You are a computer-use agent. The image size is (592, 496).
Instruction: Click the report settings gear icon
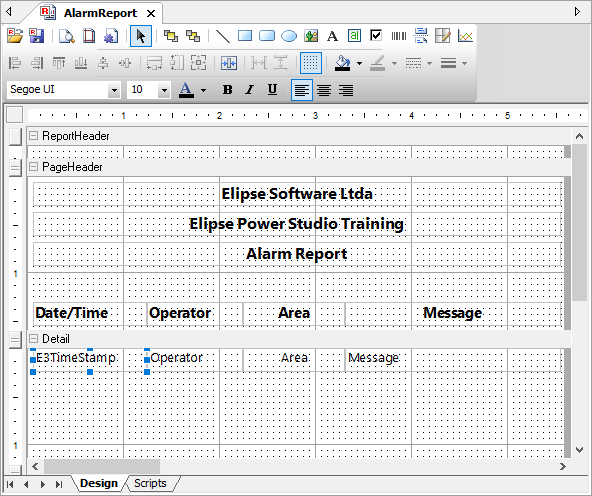[x=111, y=36]
